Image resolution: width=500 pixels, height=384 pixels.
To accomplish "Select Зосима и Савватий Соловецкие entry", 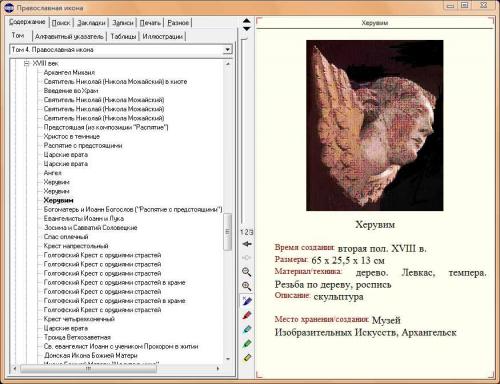I will click(x=91, y=228).
